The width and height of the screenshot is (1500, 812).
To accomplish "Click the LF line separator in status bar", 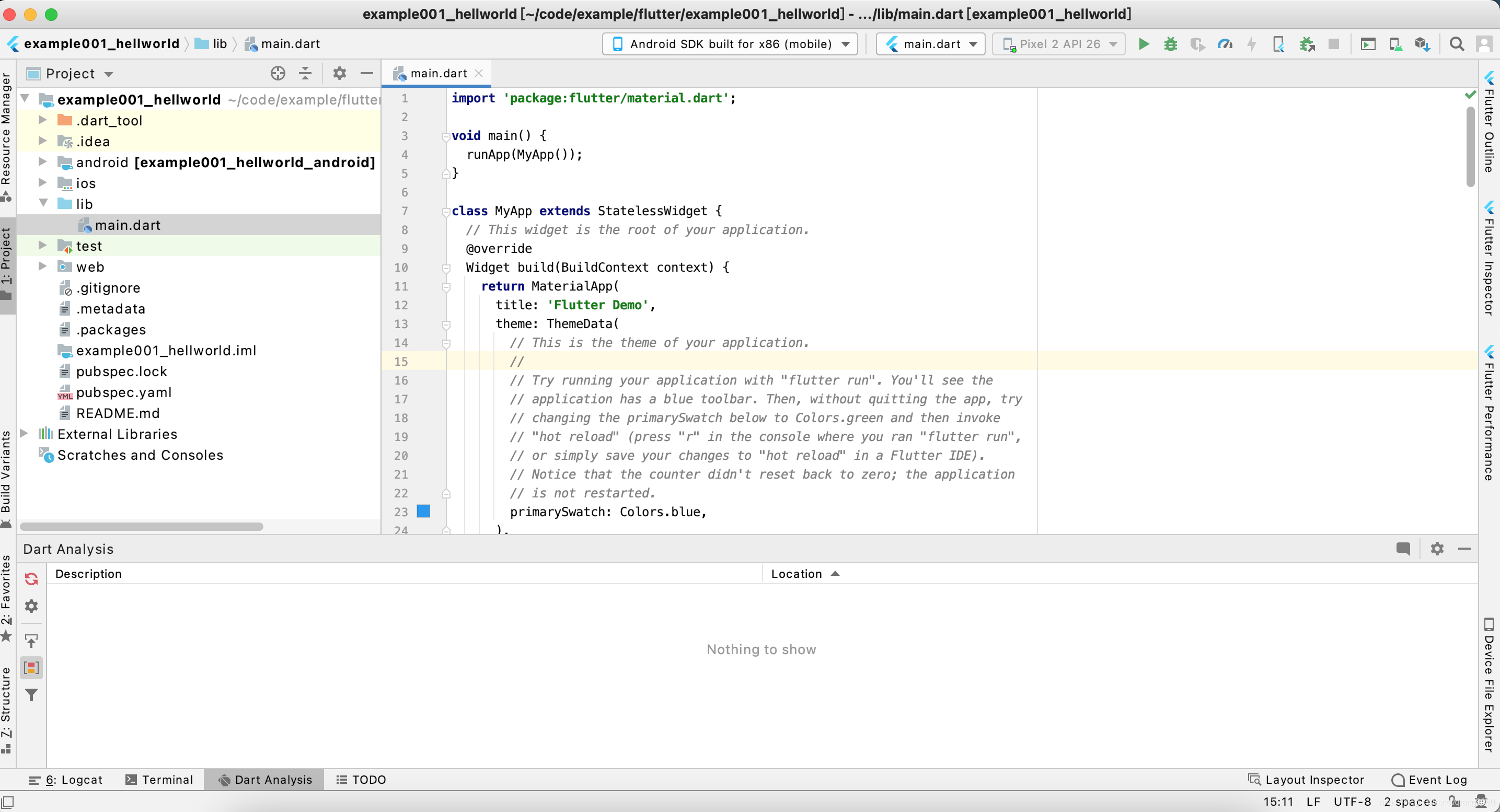I will (1312, 802).
